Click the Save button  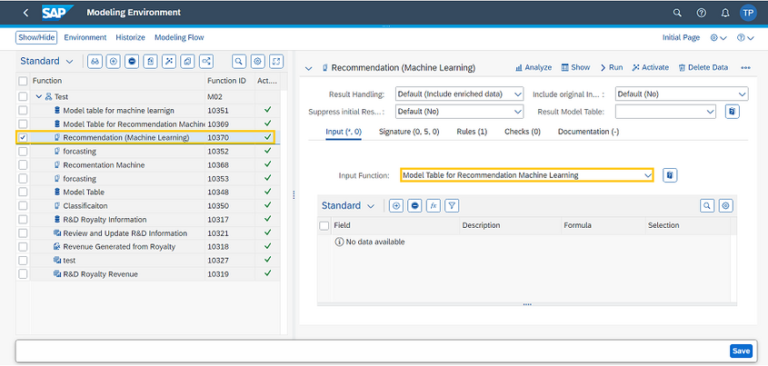741,351
